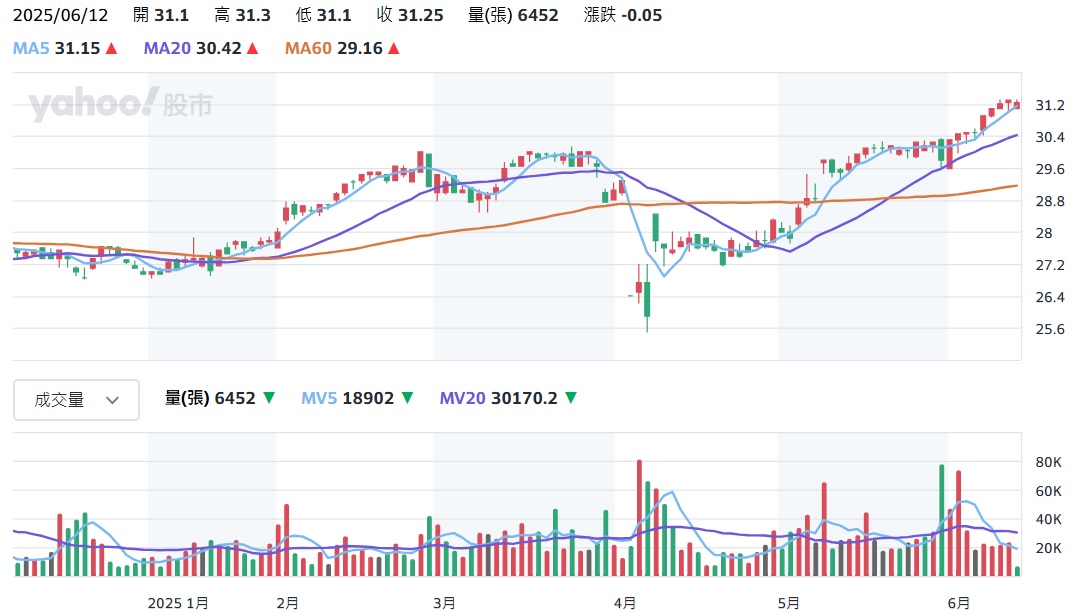
Task: Click 量(張) 6452 in the top quote row
Action: pos(513,15)
